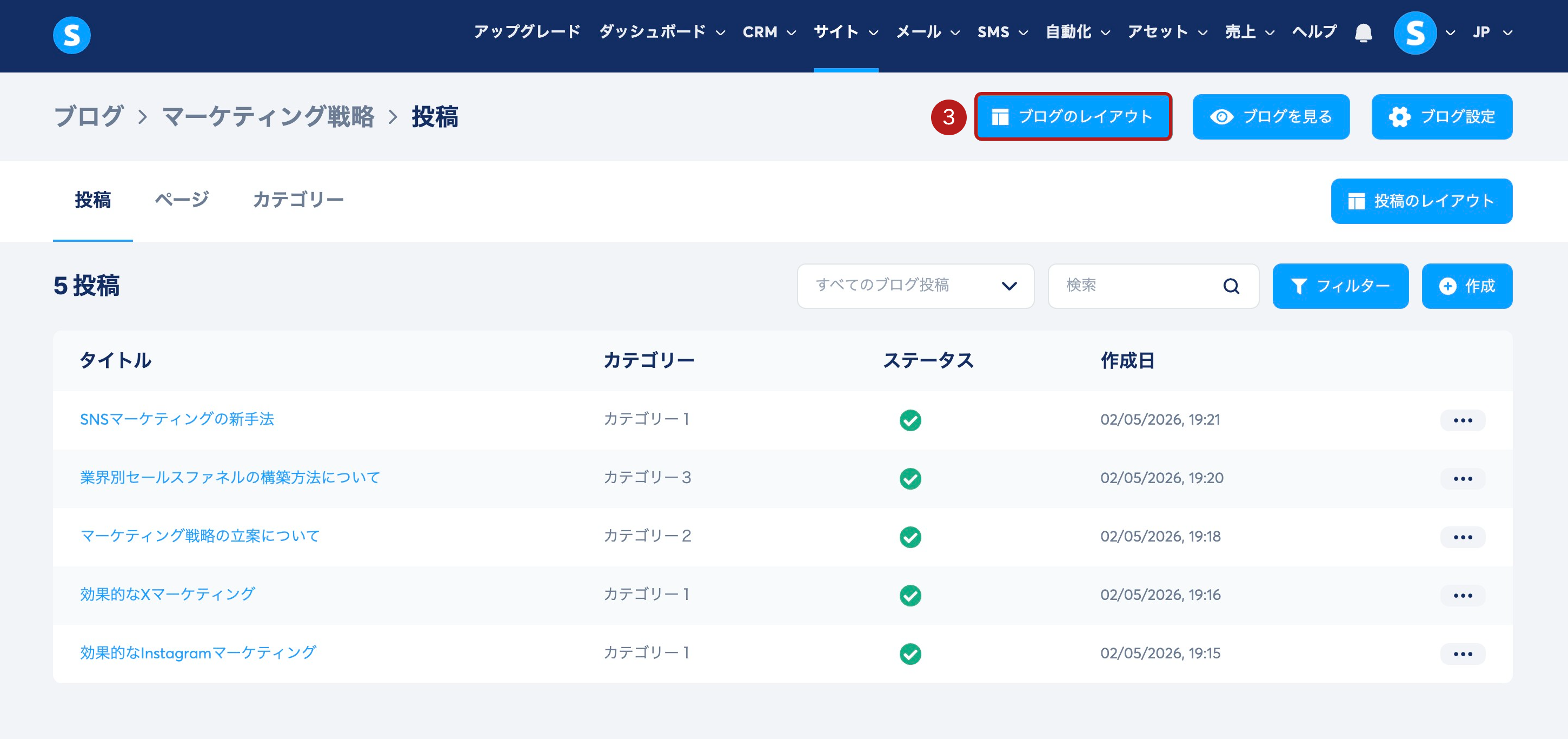The width and height of the screenshot is (1568, 739).
Task: Expand the 自動化 navigation menu
Action: click(x=1077, y=32)
